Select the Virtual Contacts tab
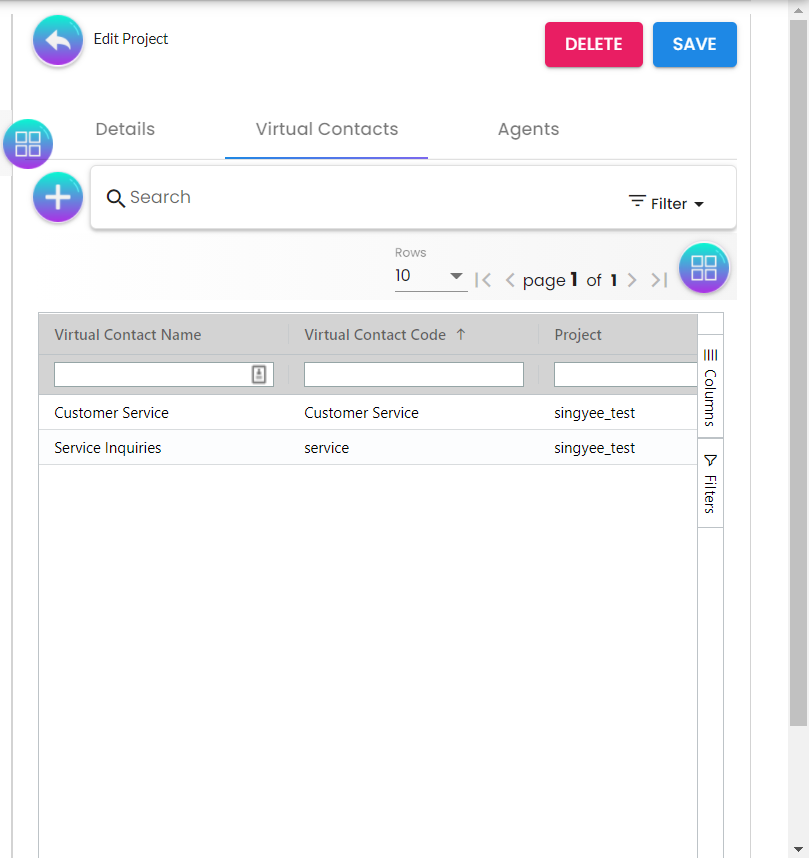The height and width of the screenshot is (858, 809). coord(327,129)
